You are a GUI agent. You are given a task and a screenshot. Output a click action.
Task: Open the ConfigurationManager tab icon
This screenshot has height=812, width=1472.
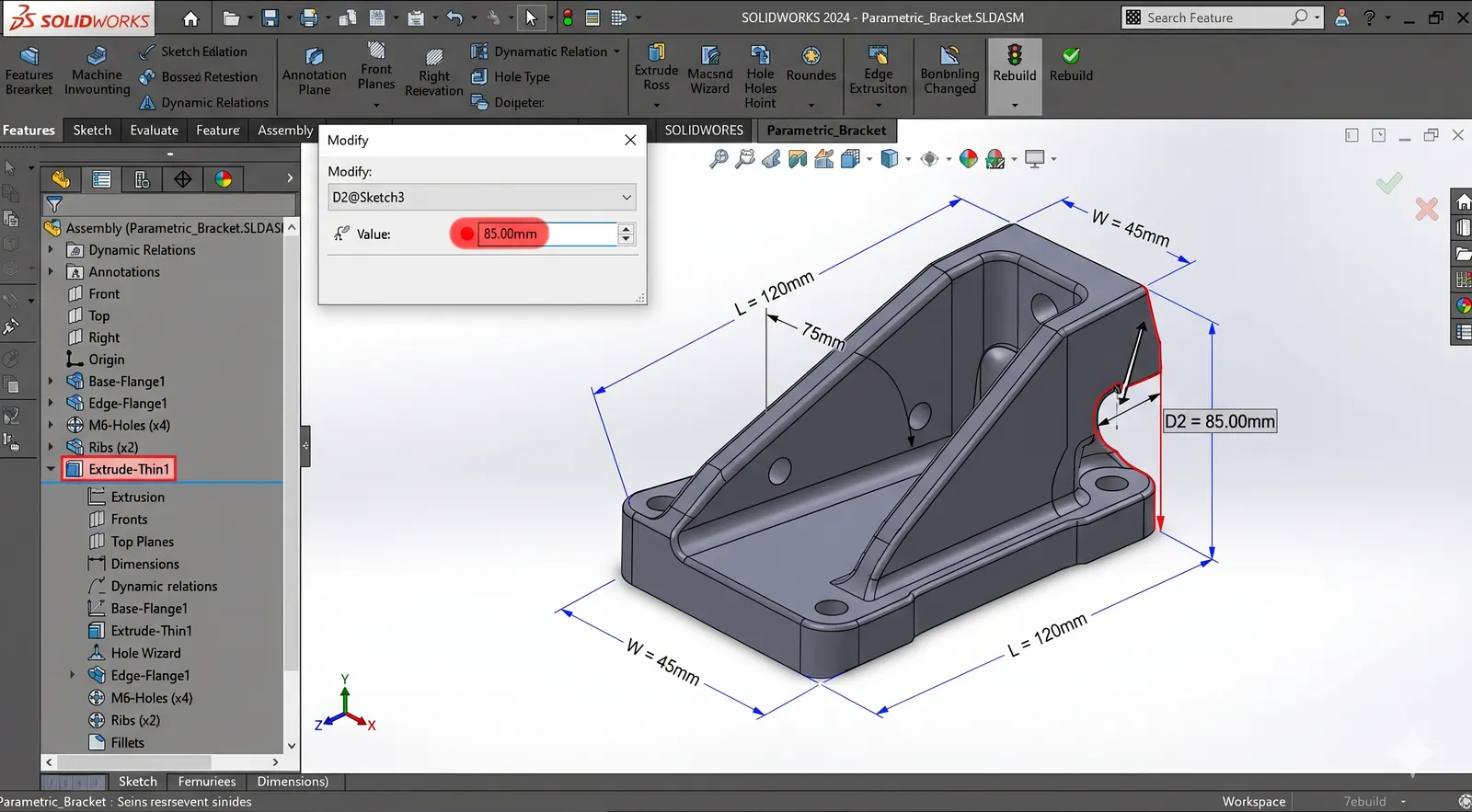click(142, 179)
